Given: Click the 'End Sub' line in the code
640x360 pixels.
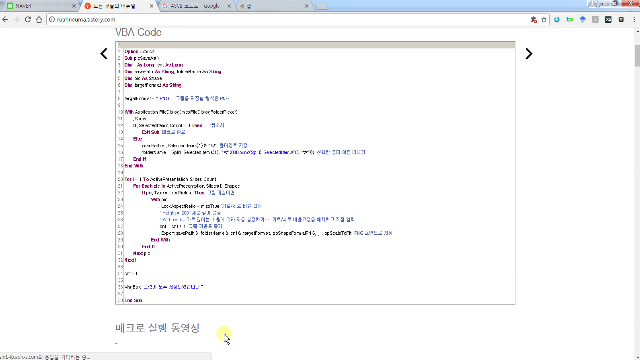Looking at the screenshot, I should 133,300.
